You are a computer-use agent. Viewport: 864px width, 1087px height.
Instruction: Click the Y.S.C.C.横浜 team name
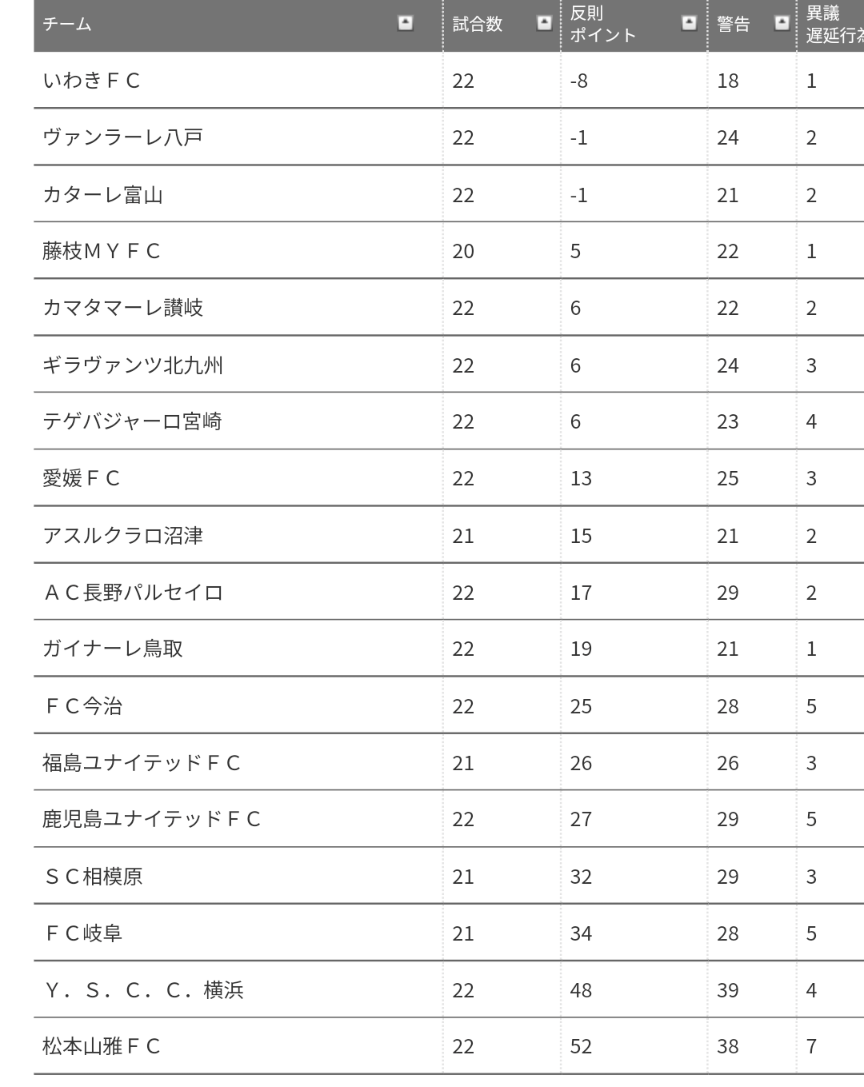point(144,990)
